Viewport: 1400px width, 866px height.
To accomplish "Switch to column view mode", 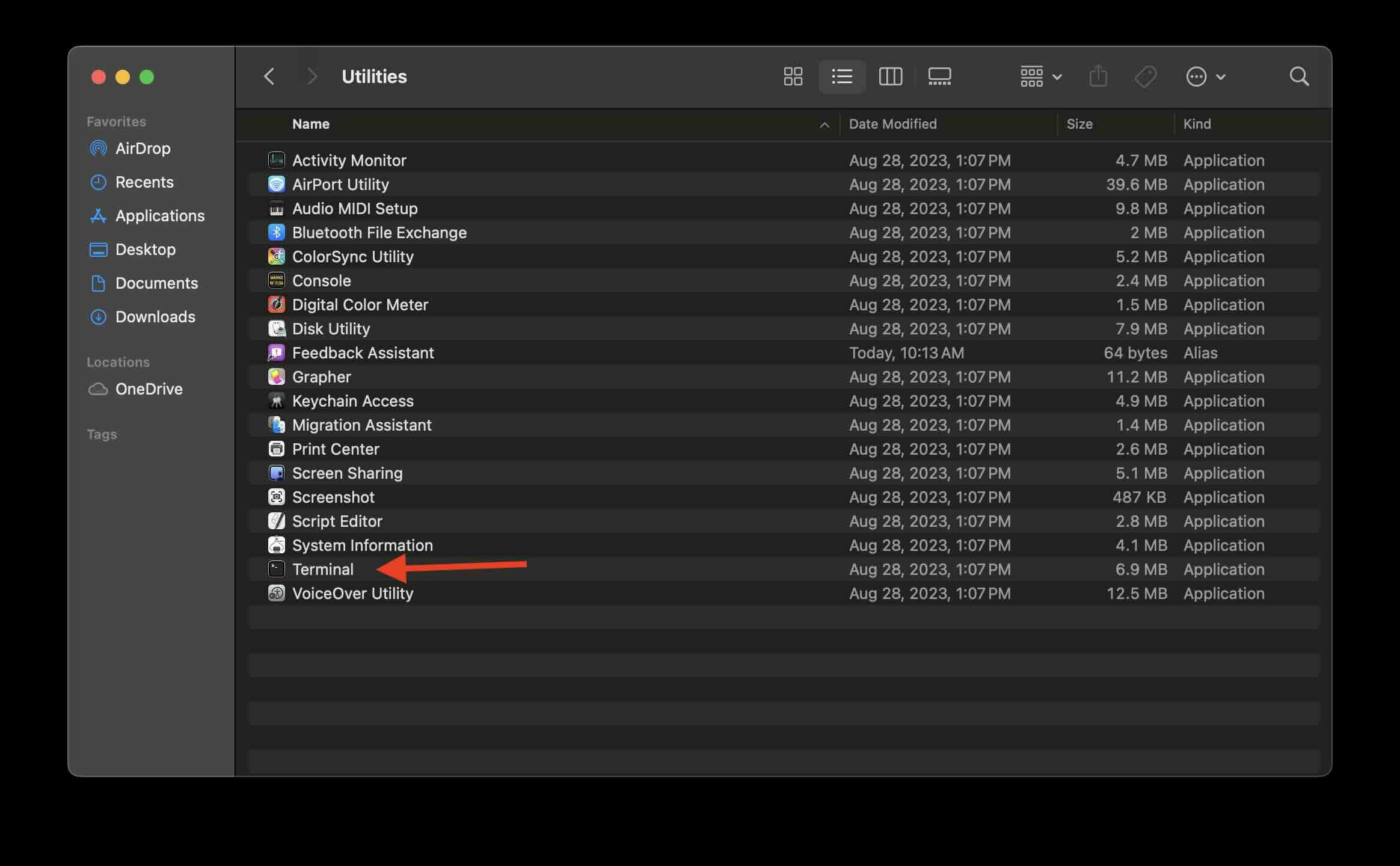I will (891, 76).
